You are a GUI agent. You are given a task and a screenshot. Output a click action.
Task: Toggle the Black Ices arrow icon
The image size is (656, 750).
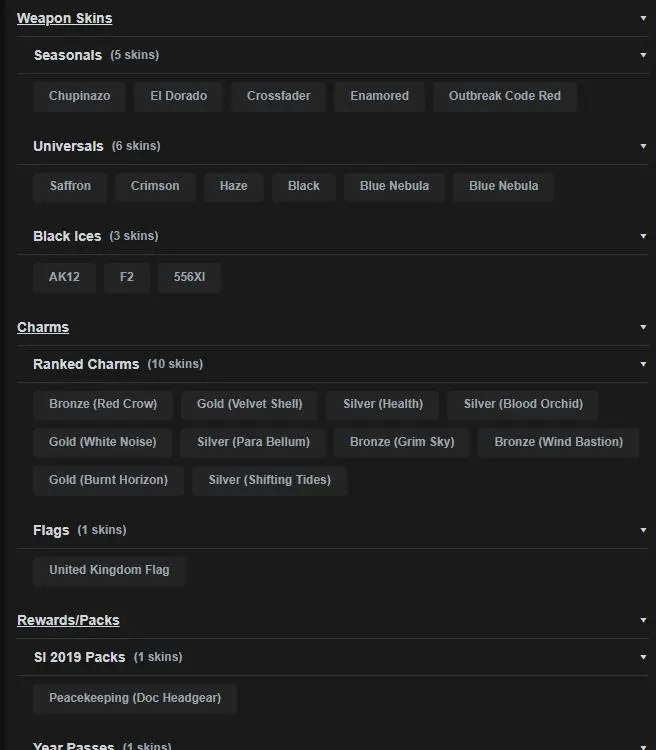[643, 236]
